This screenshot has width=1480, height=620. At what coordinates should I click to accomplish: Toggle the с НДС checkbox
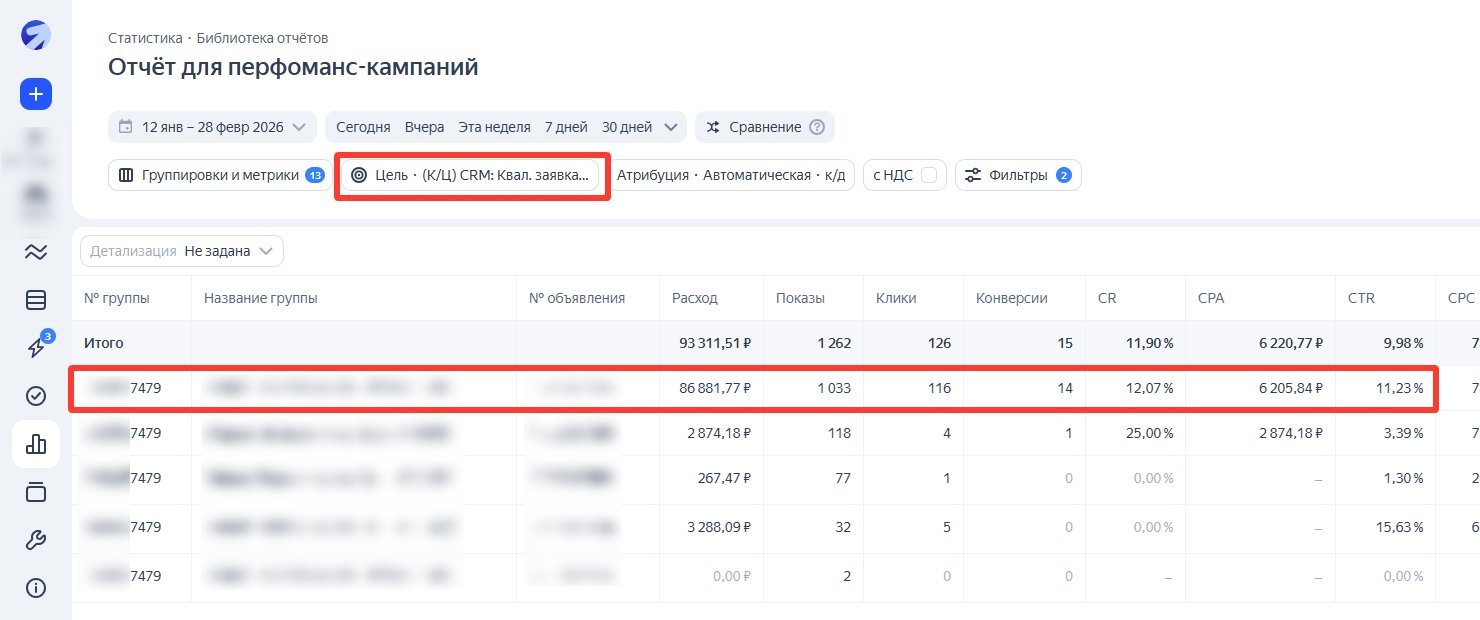(929, 175)
